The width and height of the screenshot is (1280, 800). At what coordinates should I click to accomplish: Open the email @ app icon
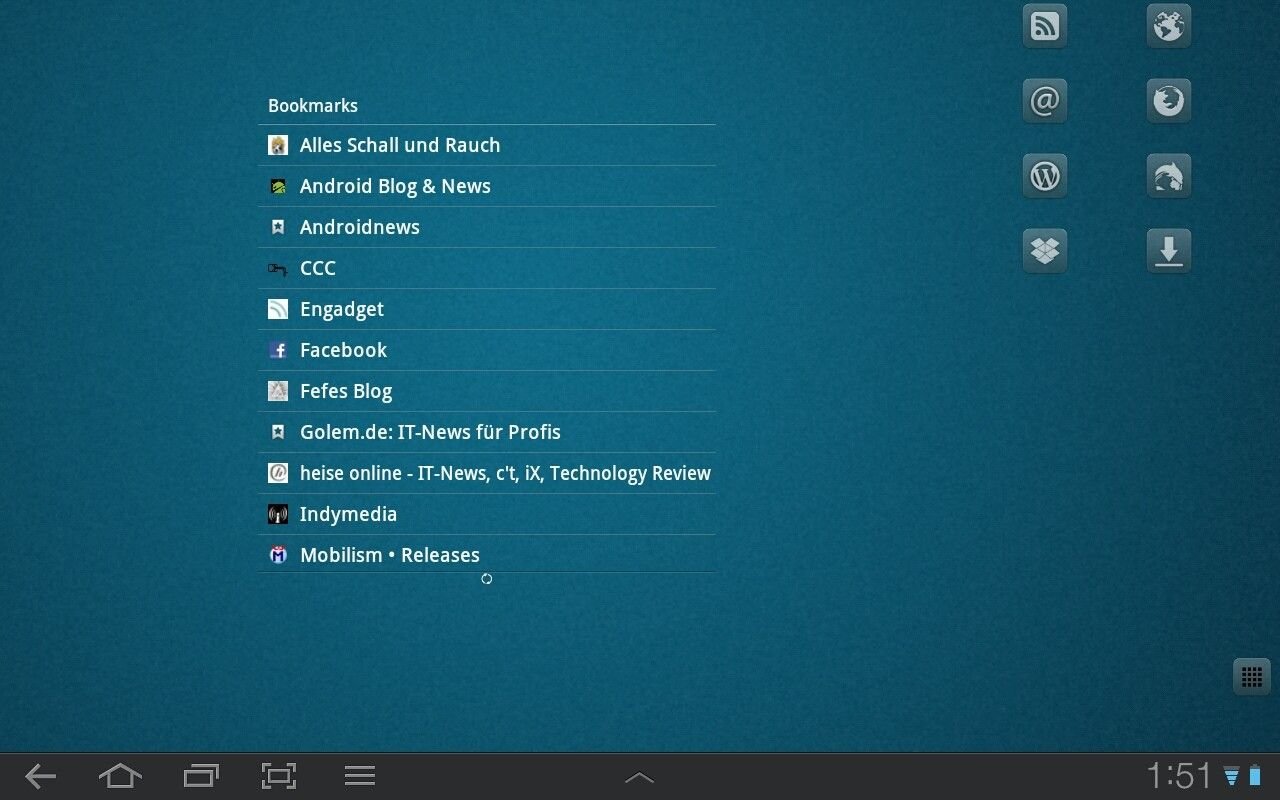coord(1045,101)
